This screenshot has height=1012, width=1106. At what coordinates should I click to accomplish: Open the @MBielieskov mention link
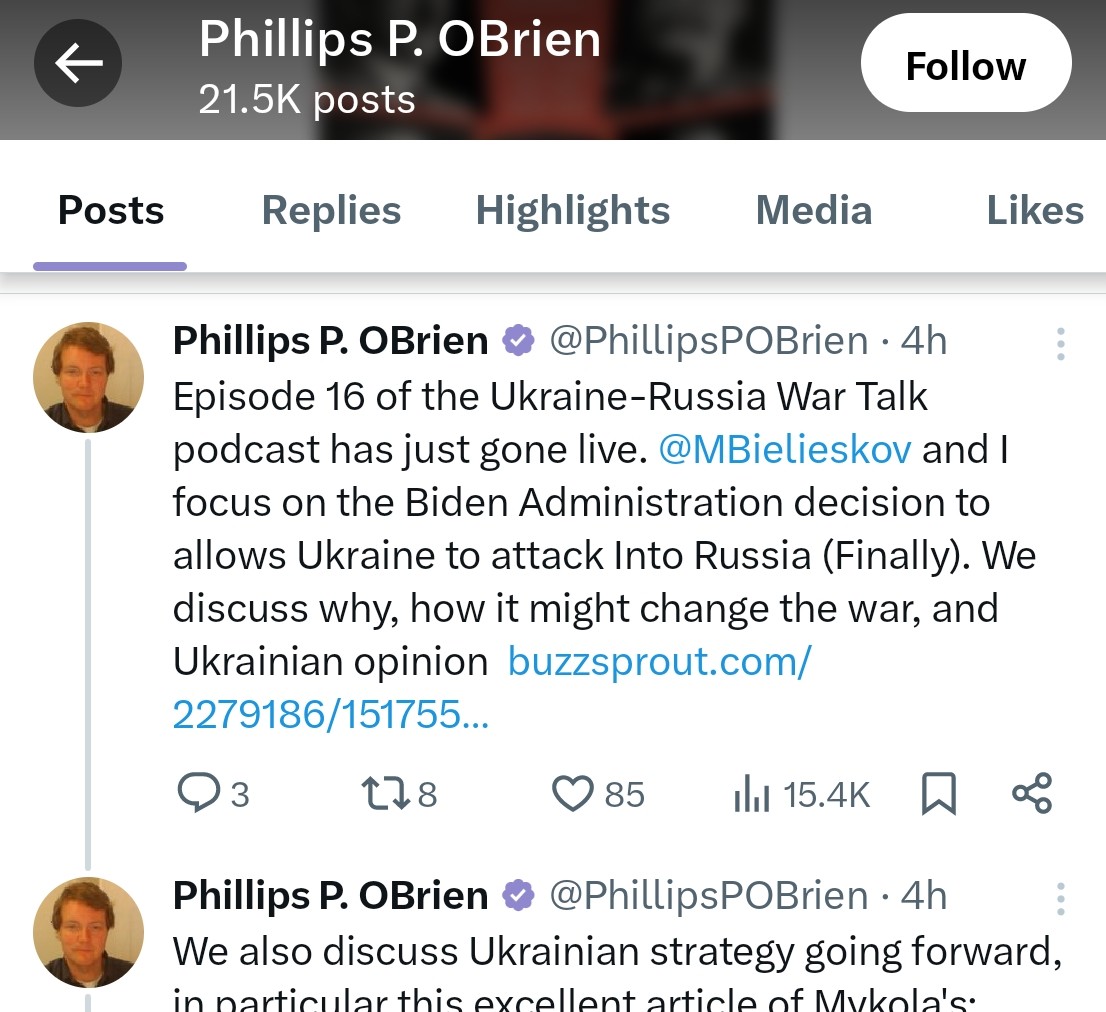[x=784, y=449]
